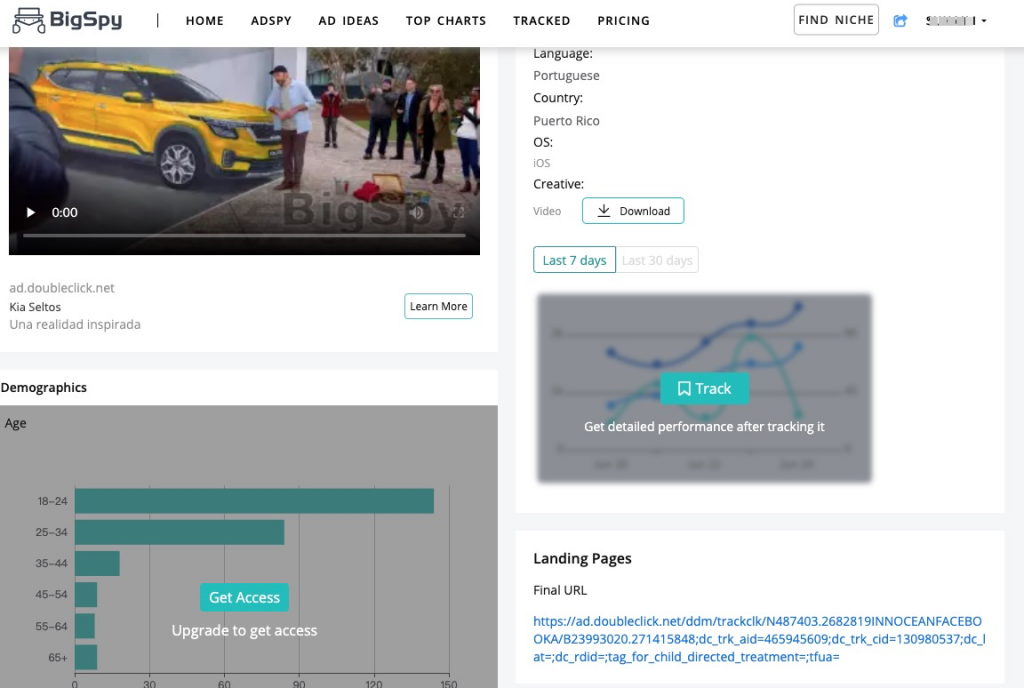Screen dimensions: 1024x688
Task: Click the Get Access button
Action: 244,597
